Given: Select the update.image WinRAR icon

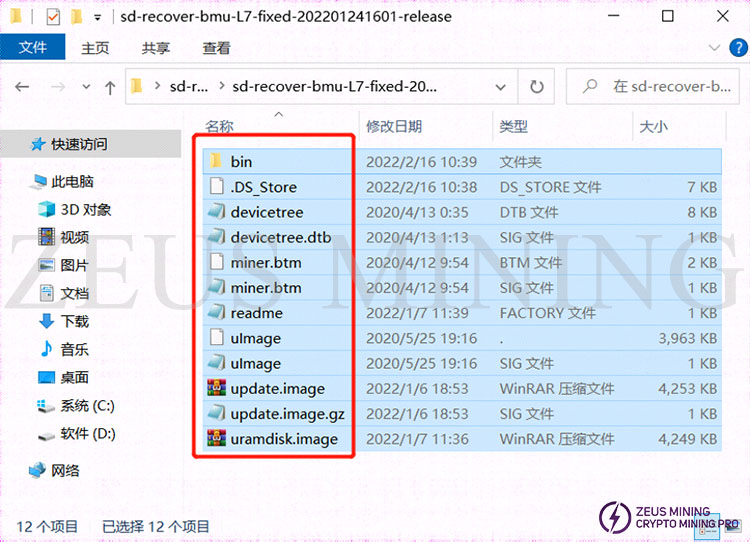Looking at the screenshot, I should point(217,388).
